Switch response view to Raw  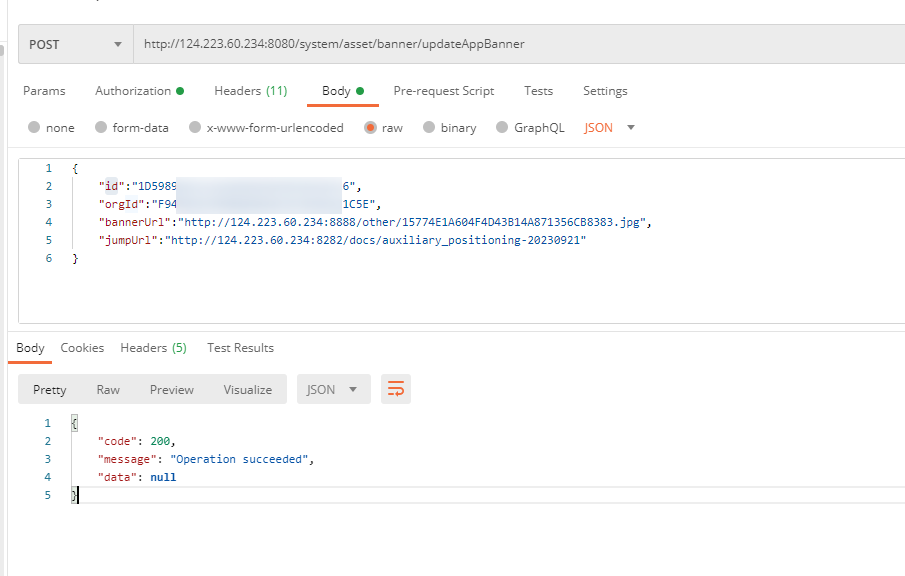(108, 389)
